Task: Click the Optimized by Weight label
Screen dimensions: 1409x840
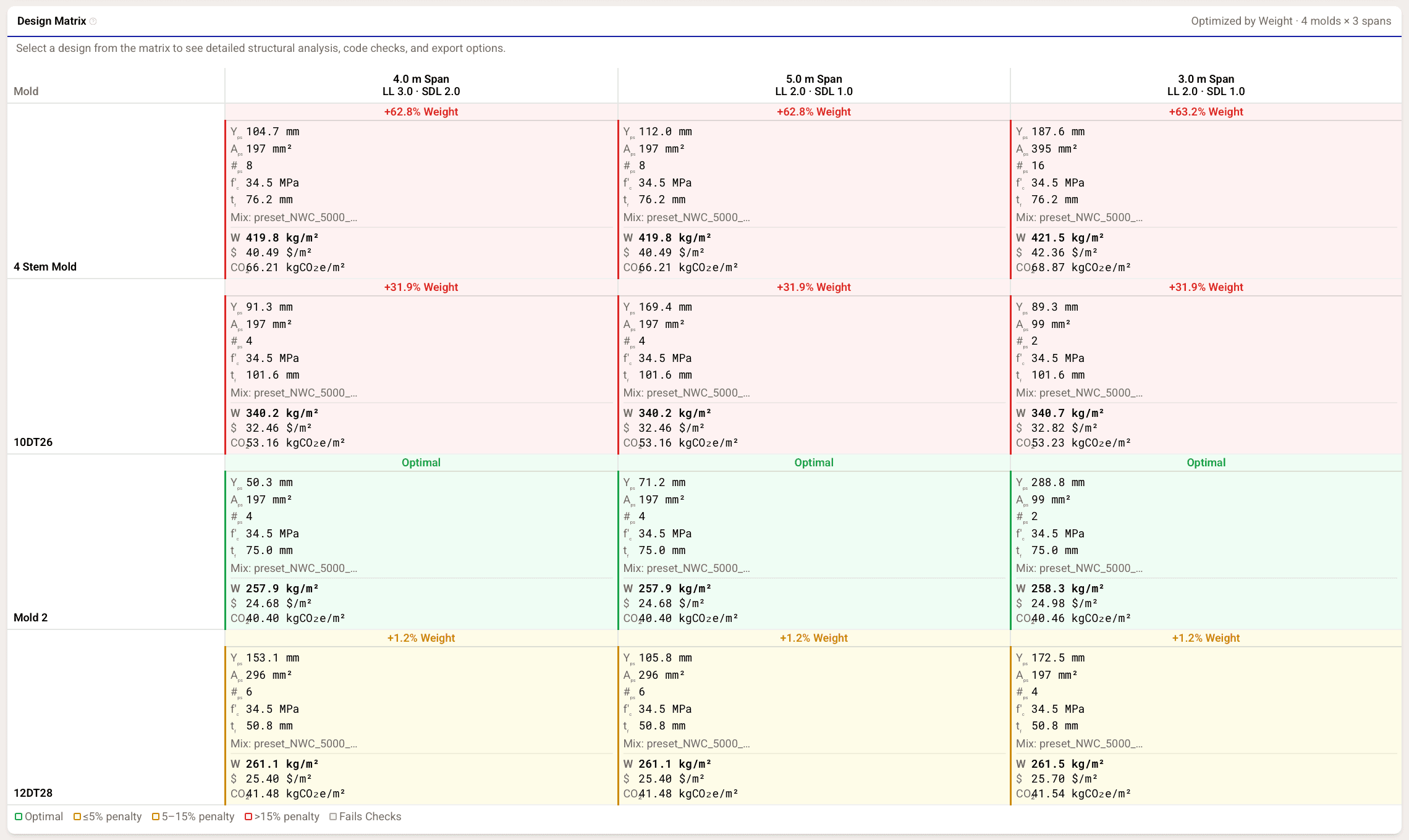Action: tap(1242, 20)
